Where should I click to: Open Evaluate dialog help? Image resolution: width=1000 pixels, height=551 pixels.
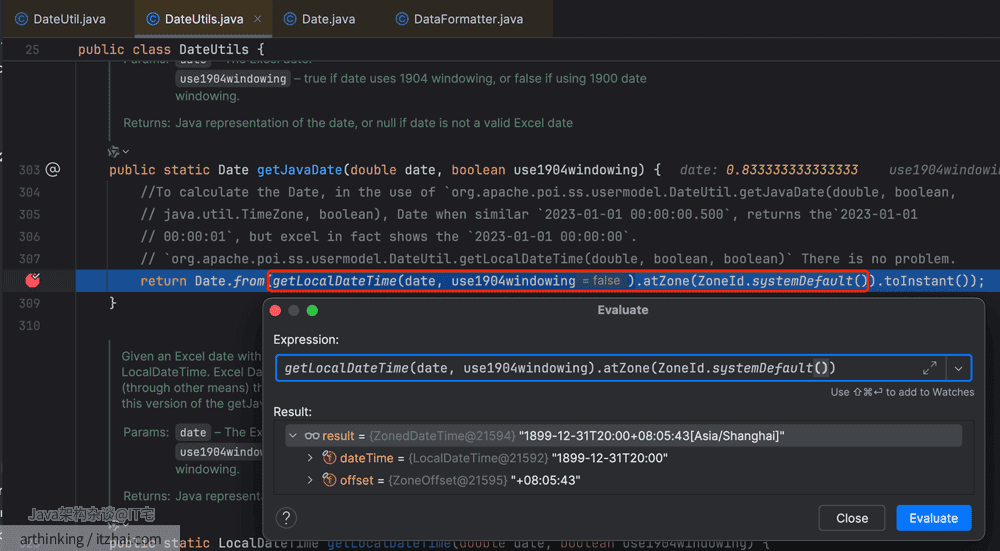(286, 518)
